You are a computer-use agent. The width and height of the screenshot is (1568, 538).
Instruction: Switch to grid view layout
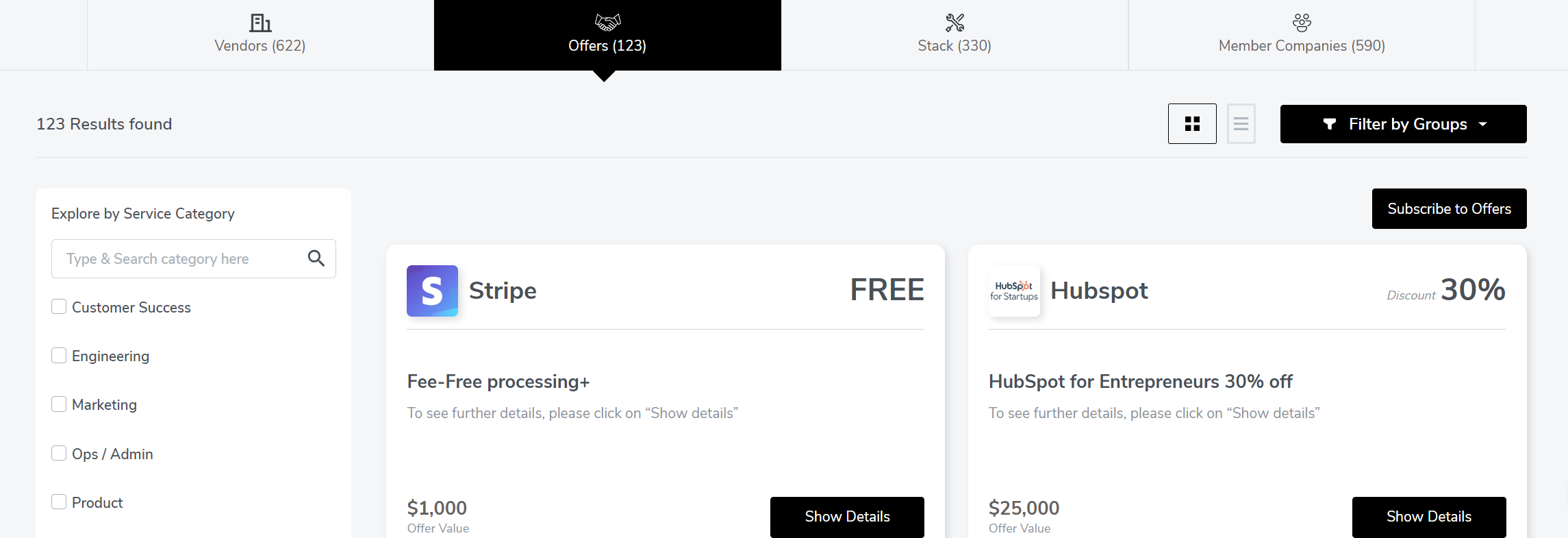[x=1192, y=123]
